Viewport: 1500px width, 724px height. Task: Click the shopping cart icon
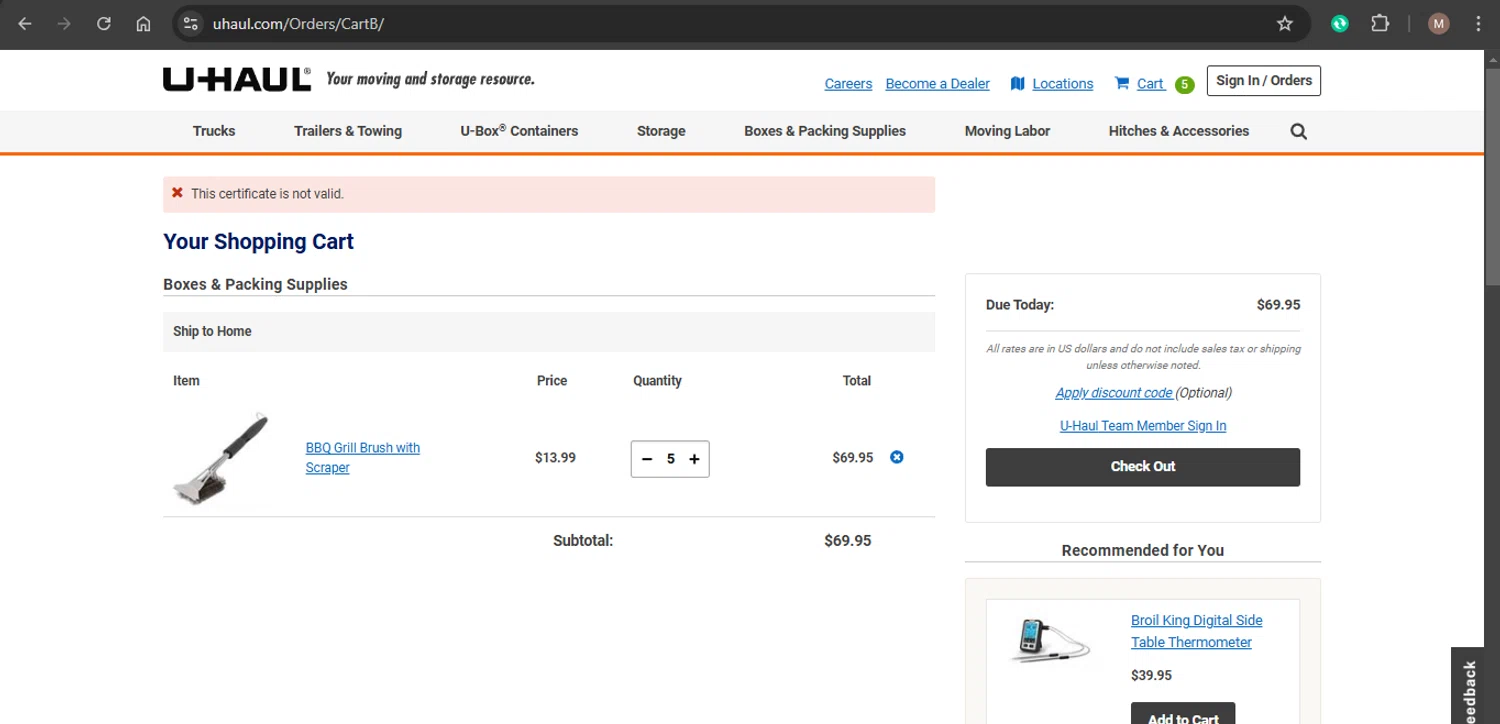point(1122,83)
